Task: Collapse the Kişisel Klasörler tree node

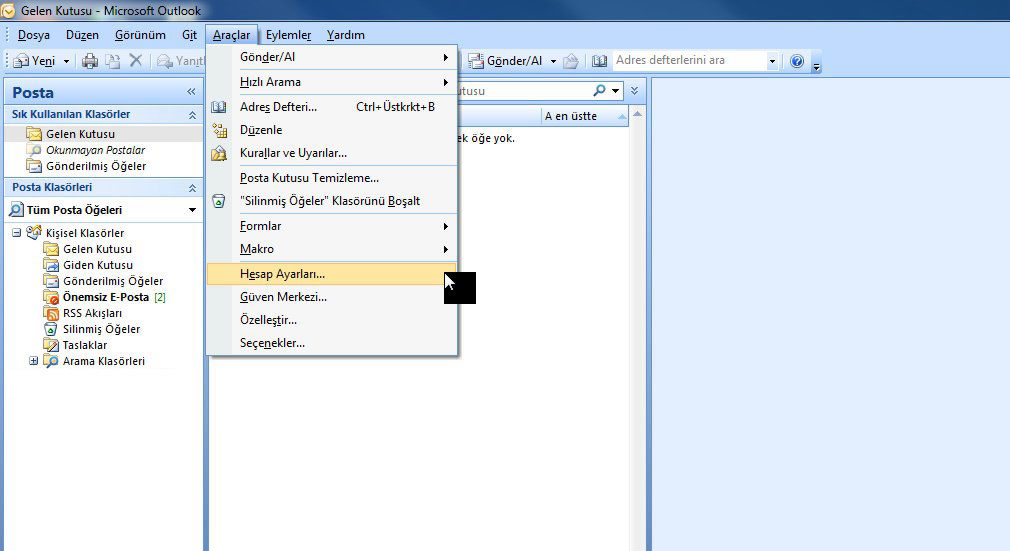Action: coord(17,233)
